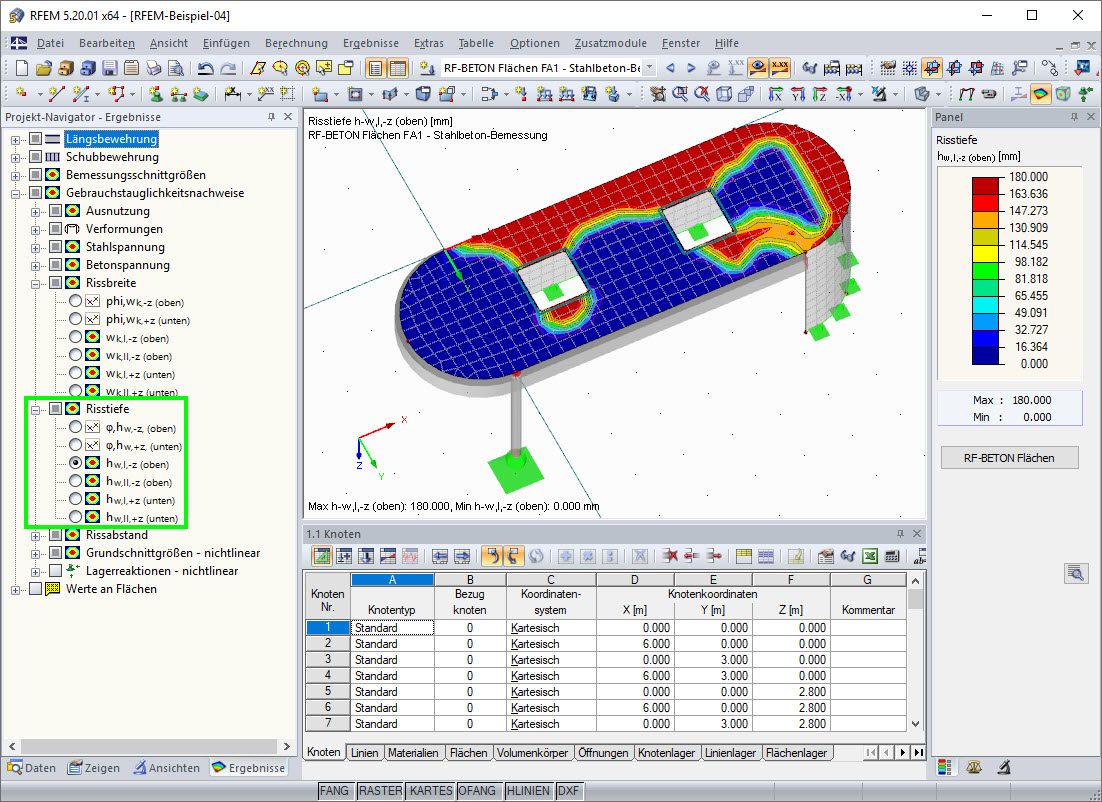The image size is (1102, 802).
Task: Select radio button hw,II,+z (unten)
Action: (75, 517)
